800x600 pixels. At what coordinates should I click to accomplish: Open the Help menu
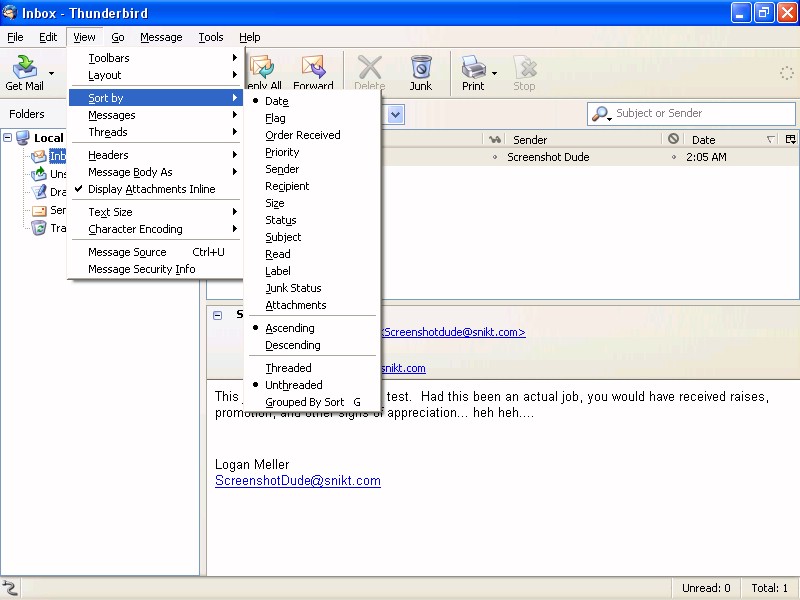(x=249, y=37)
